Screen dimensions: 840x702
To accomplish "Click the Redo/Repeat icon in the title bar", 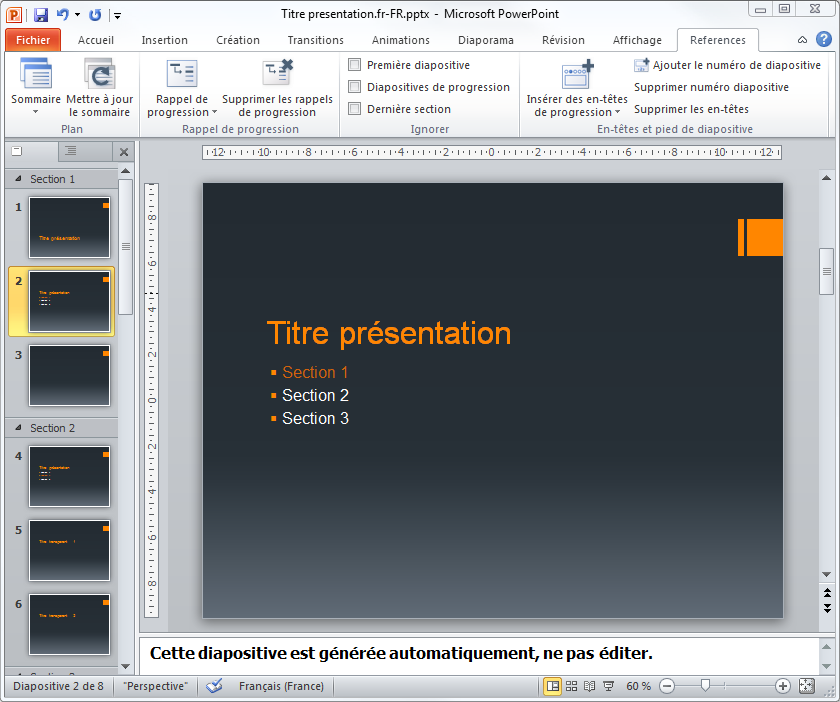I will point(95,14).
